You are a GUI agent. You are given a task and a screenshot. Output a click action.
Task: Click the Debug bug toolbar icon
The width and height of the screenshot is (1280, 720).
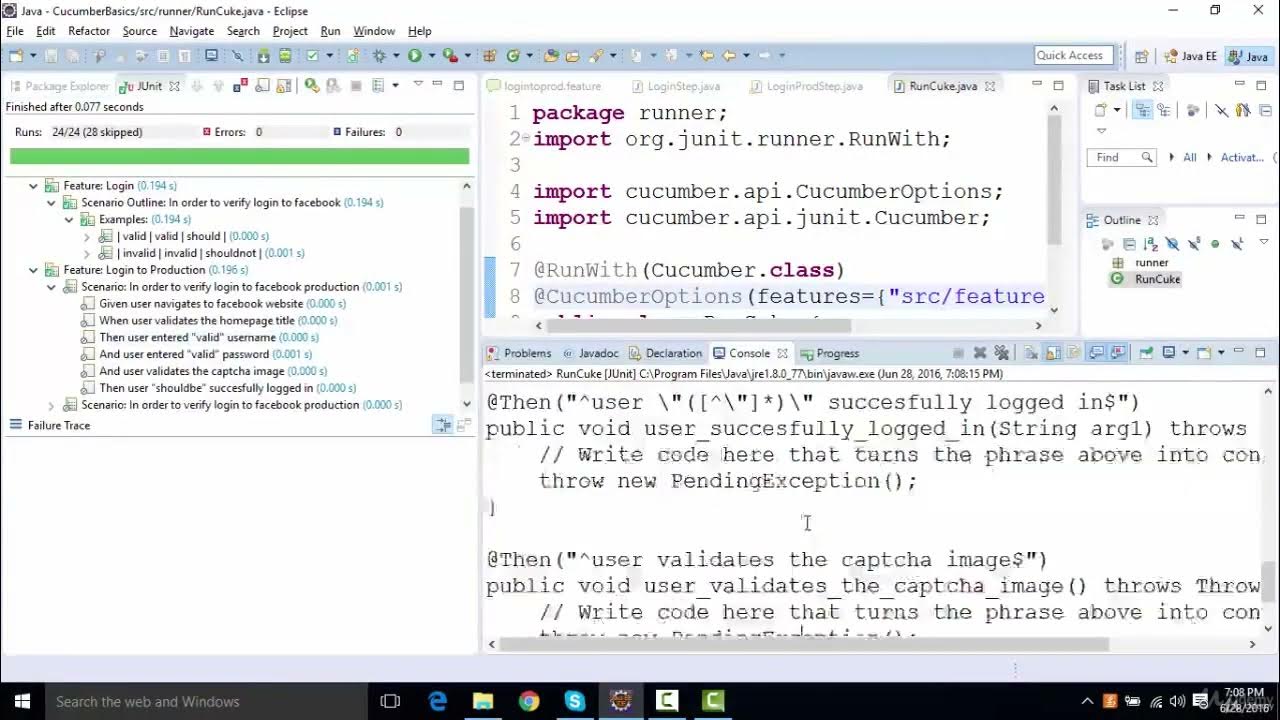[379, 55]
